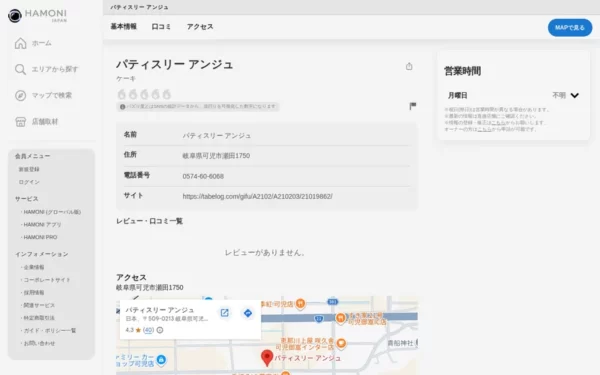Image resolution: width=600 pixels, height=375 pixels.
Task: Switch to the アクセス tab
Action: [200, 26]
